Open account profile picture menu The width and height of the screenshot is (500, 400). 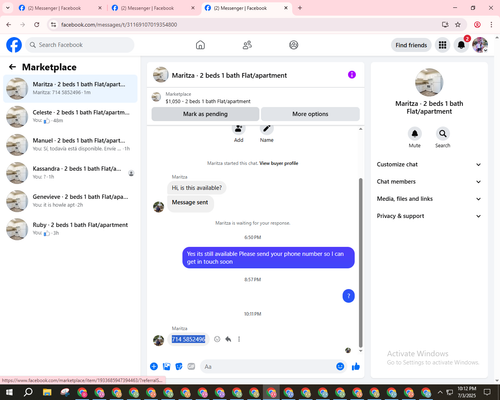[480, 45]
